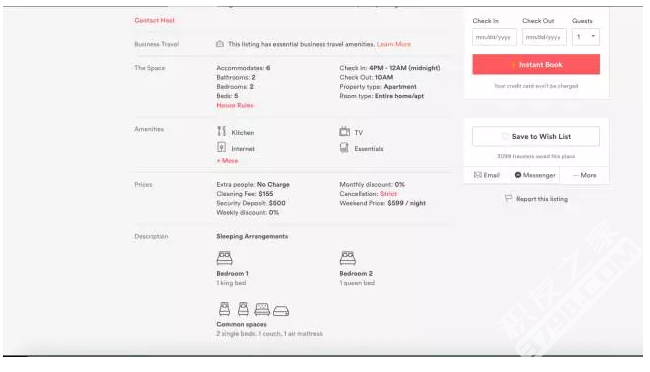Select the 'Beds: 5' text
The image size is (650, 372).
(227, 96)
